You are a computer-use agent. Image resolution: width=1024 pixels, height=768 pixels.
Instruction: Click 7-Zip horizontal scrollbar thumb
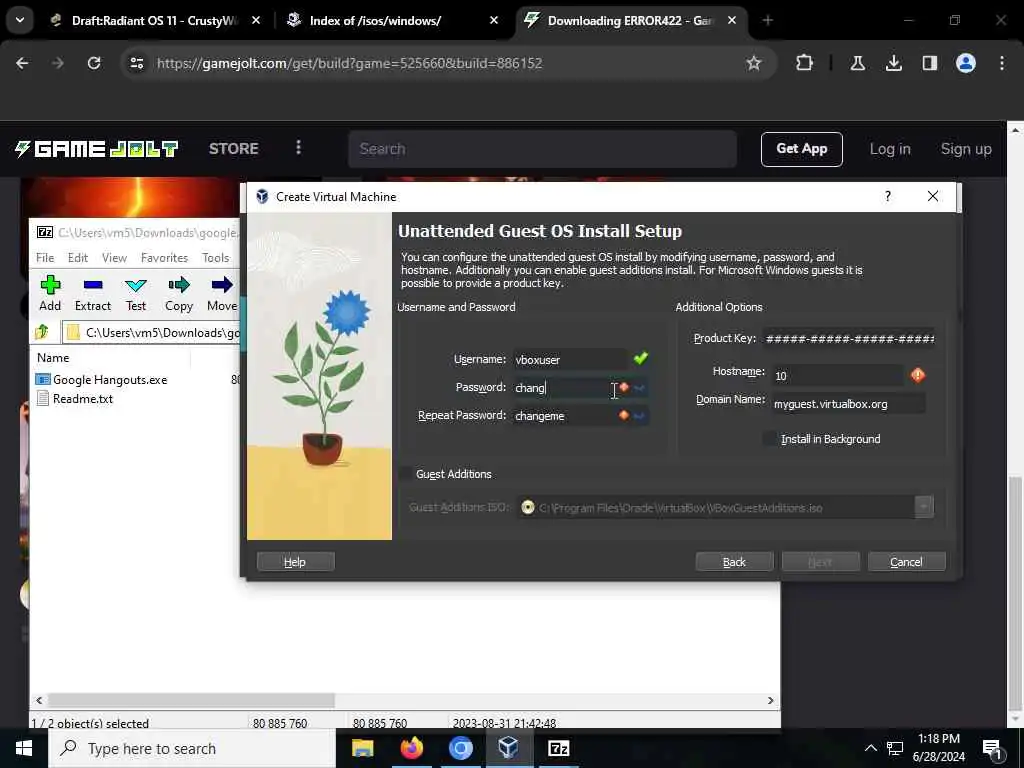[191, 700]
